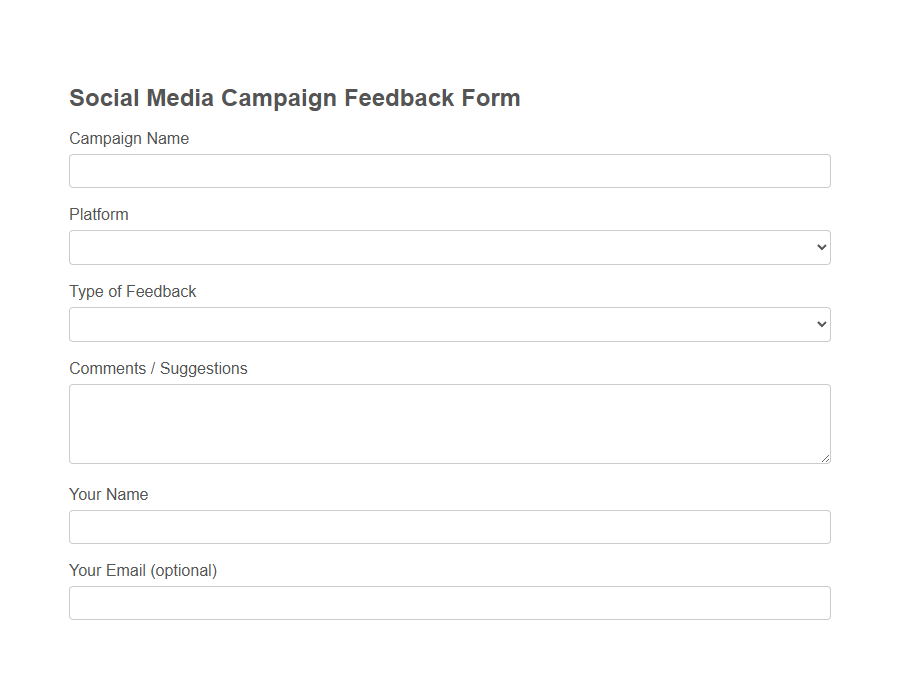
Task: Click the Your Email (optional) label
Action: [x=143, y=570]
